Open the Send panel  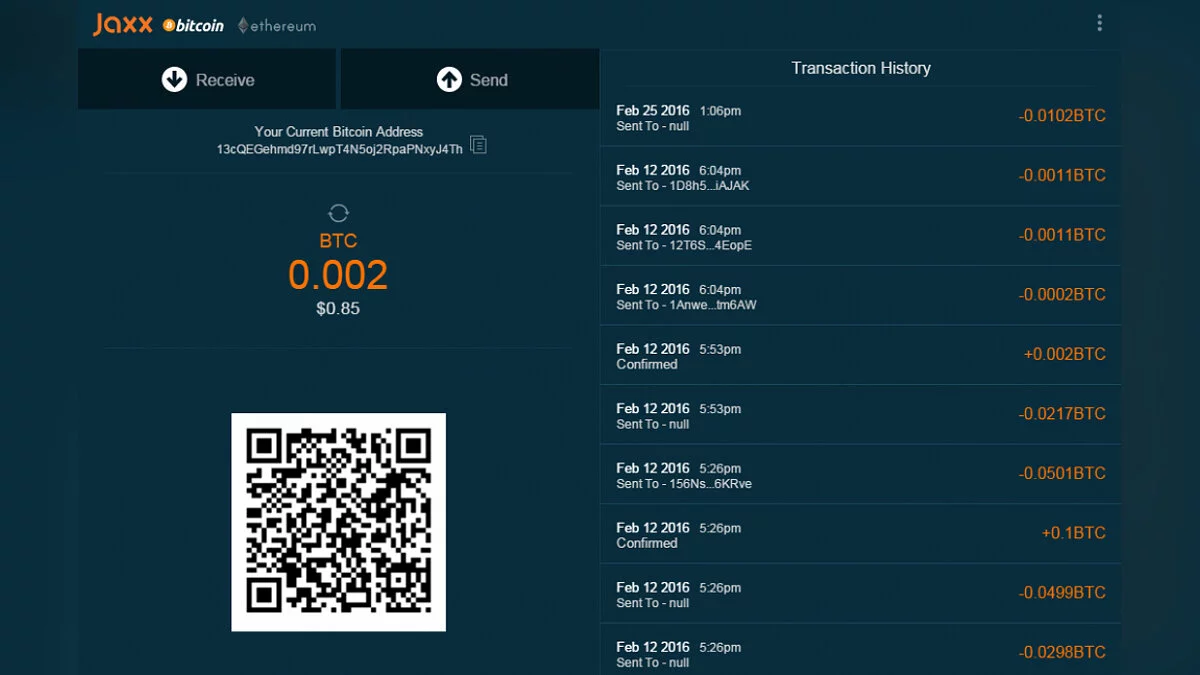[470, 79]
